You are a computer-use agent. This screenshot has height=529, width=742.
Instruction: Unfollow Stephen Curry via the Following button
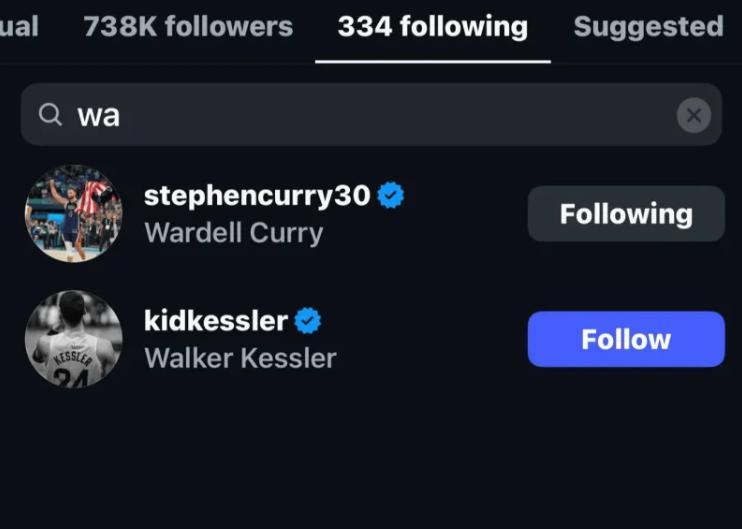coord(626,213)
